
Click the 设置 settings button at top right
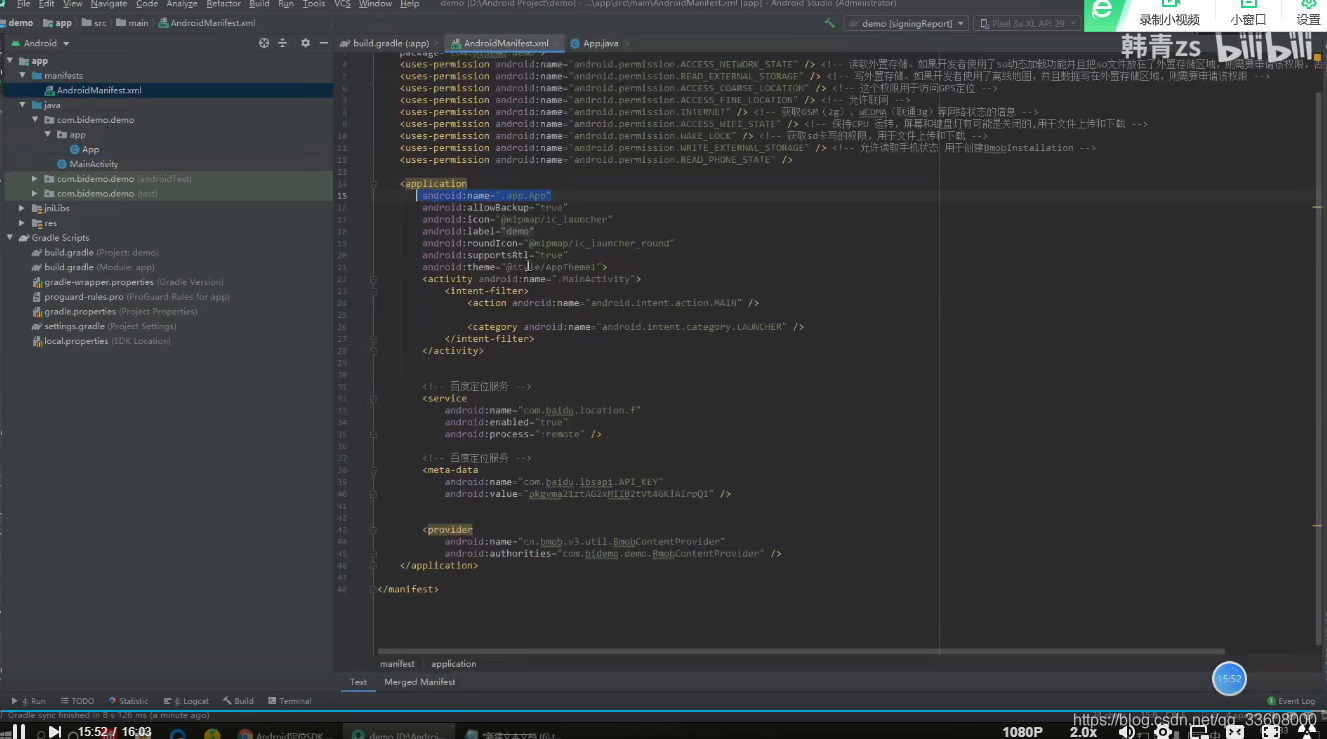point(1308,14)
